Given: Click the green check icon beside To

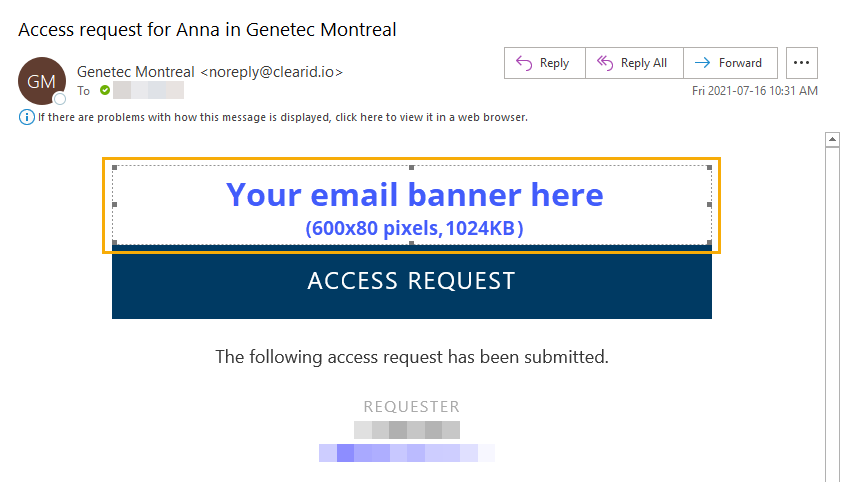Looking at the screenshot, I should tap(104, 90).
